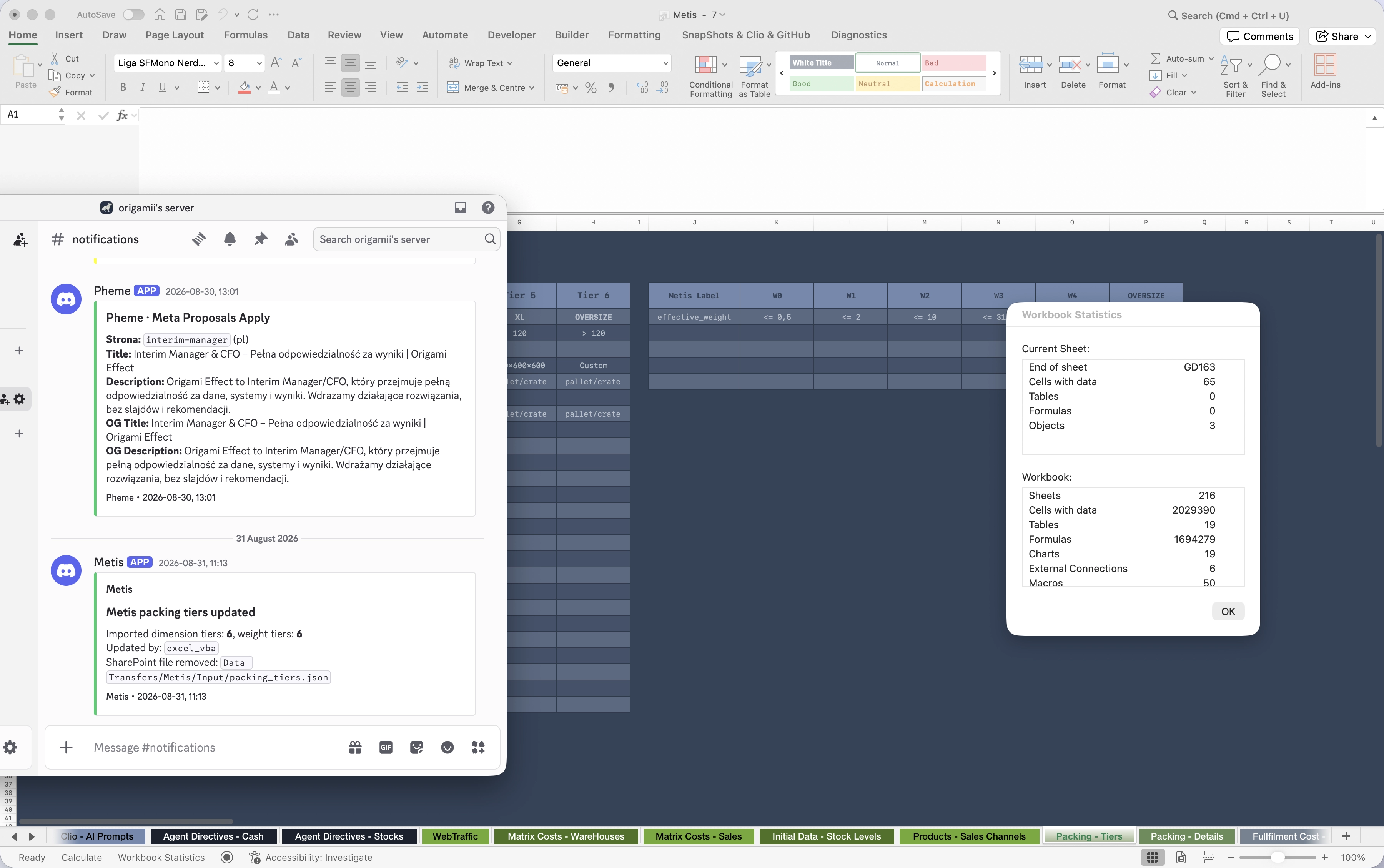Toggle Bold formatting in ribbon

[x=123, y=87]
